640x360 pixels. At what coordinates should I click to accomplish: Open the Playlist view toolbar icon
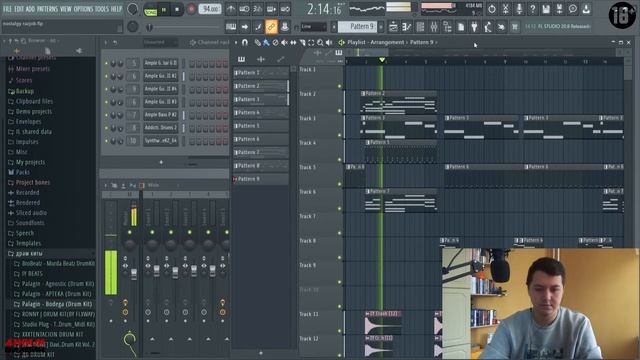(x=393, y=27)
